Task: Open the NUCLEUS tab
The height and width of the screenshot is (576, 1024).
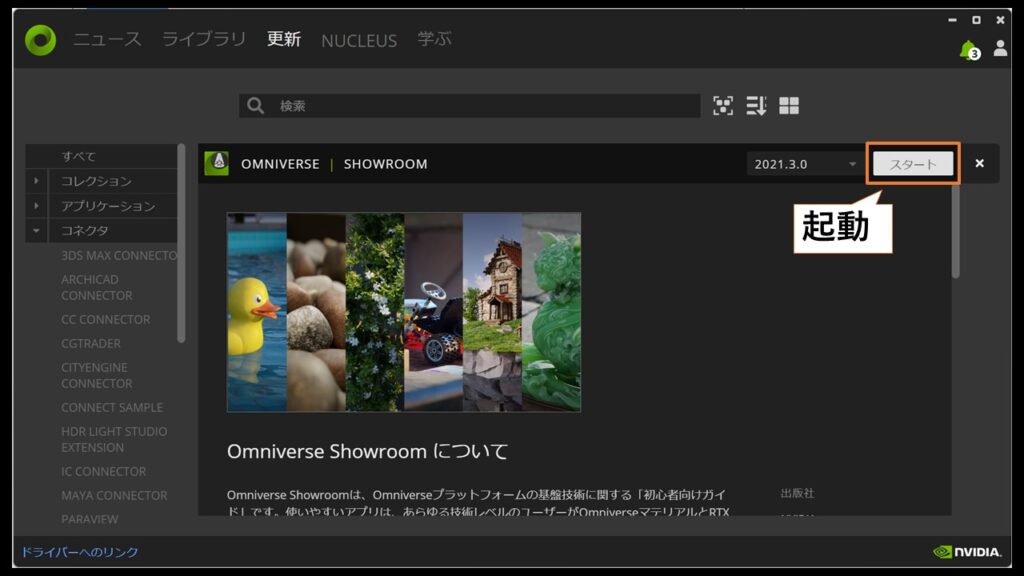Action: pos(359,40)
